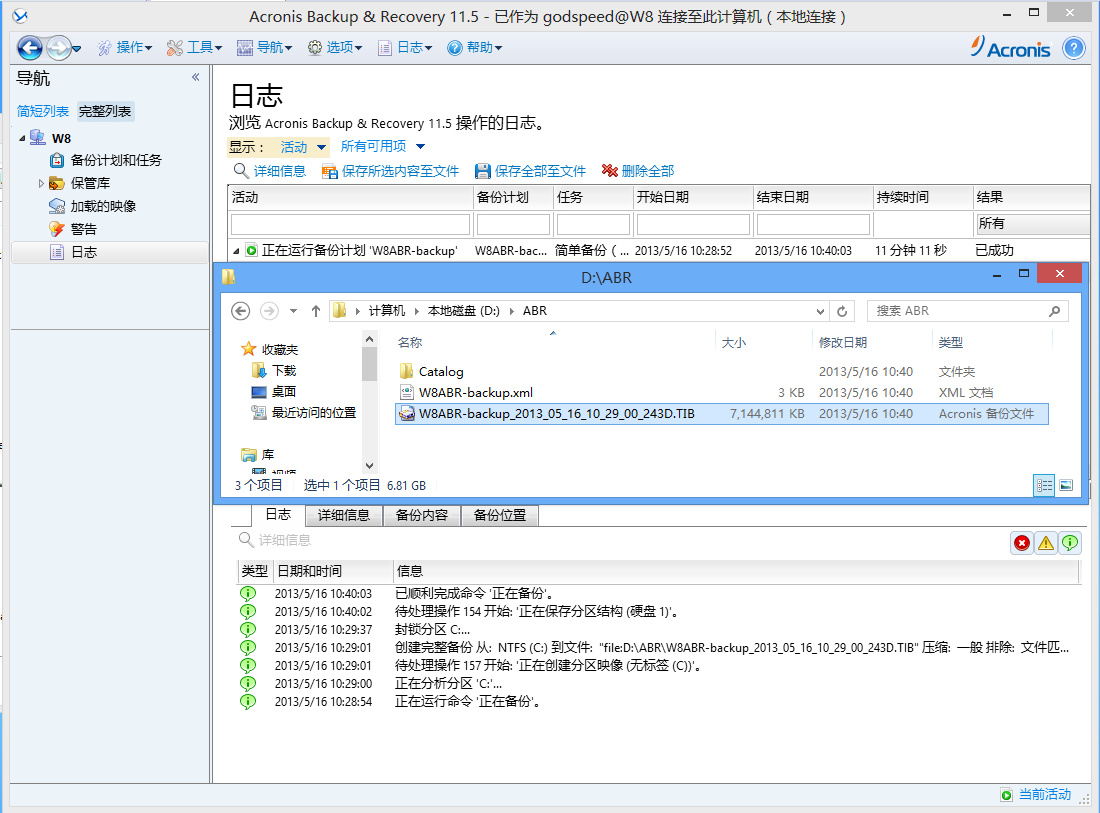Open the 操作 menu
Screen dimensions: 1100x813
(x=125, y=48)
